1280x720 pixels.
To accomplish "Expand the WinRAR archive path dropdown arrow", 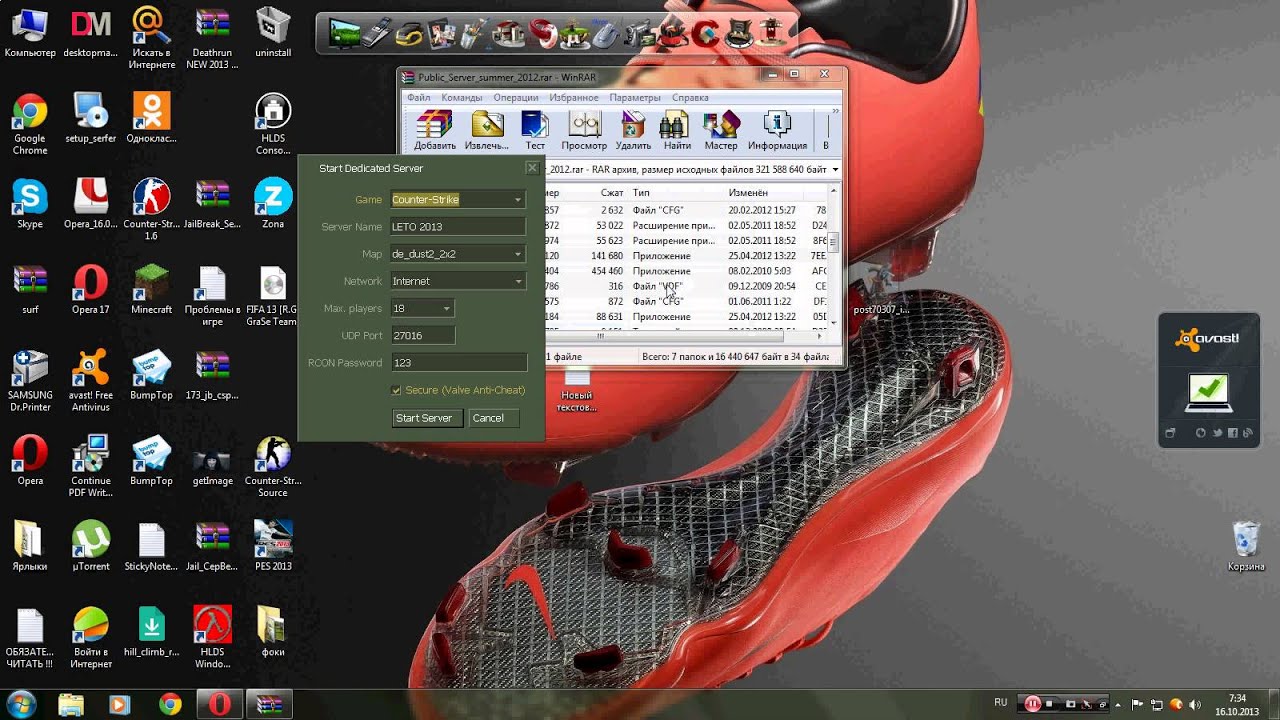I will click(835, 169).
